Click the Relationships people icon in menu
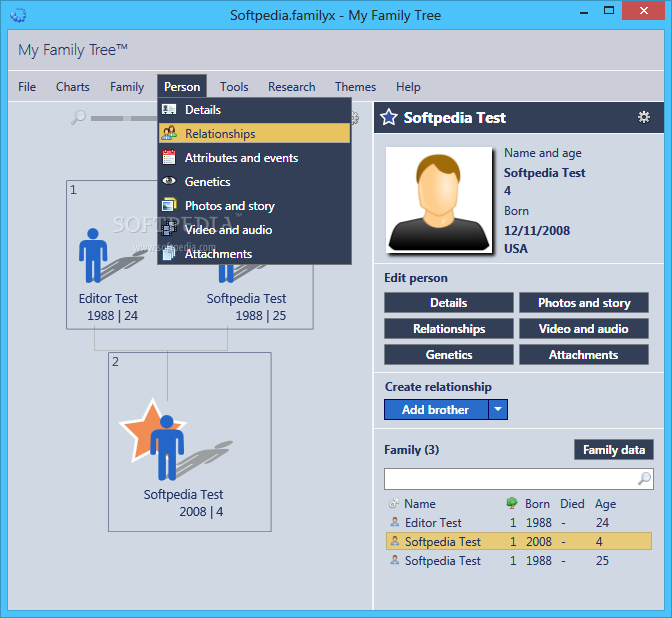The image size is (672, 618). pos(169,133)
